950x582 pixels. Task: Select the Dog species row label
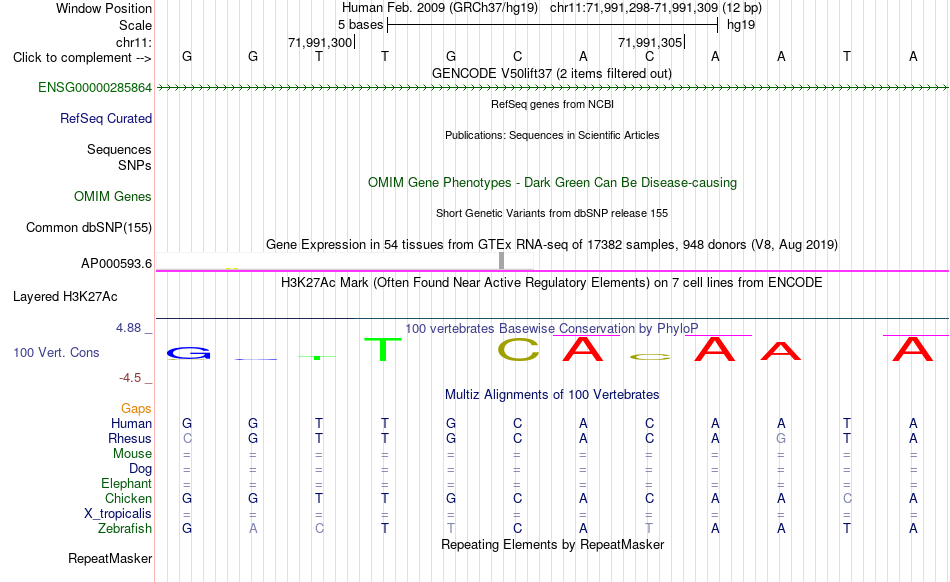click(140, 468)
